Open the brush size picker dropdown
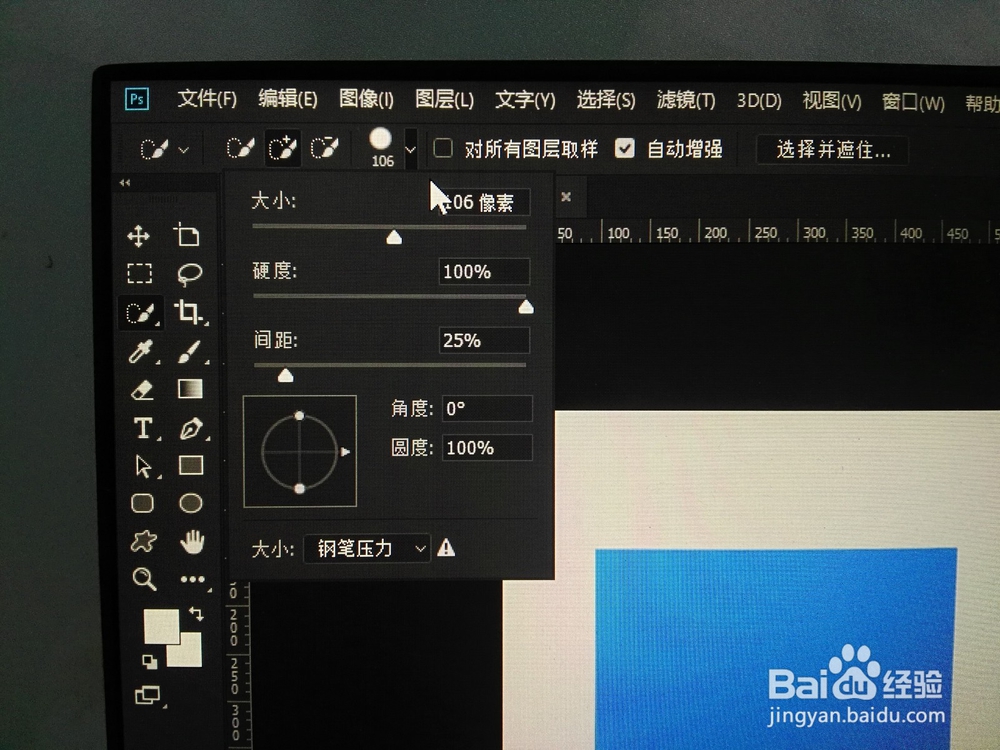 click(x=409, y=148)
